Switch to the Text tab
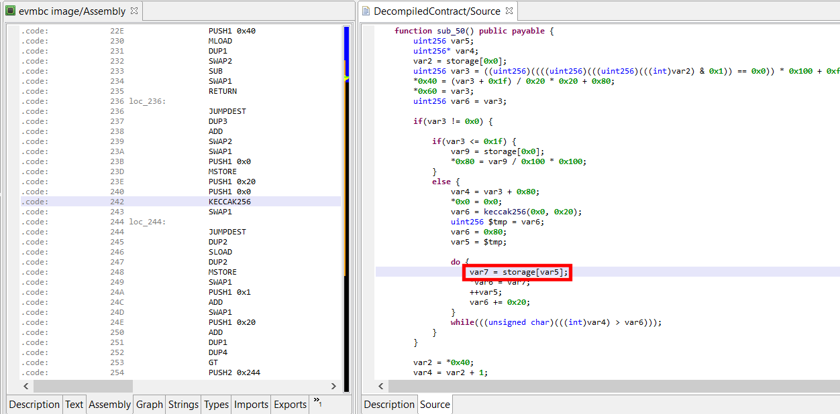 (74, 404)
